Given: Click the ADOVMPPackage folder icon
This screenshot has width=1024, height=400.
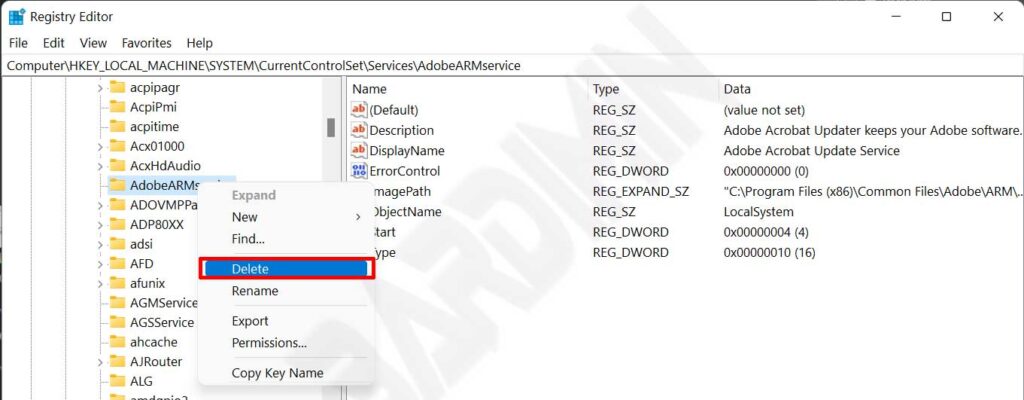Looking at the screenshot, I should [x=117, y=205].
